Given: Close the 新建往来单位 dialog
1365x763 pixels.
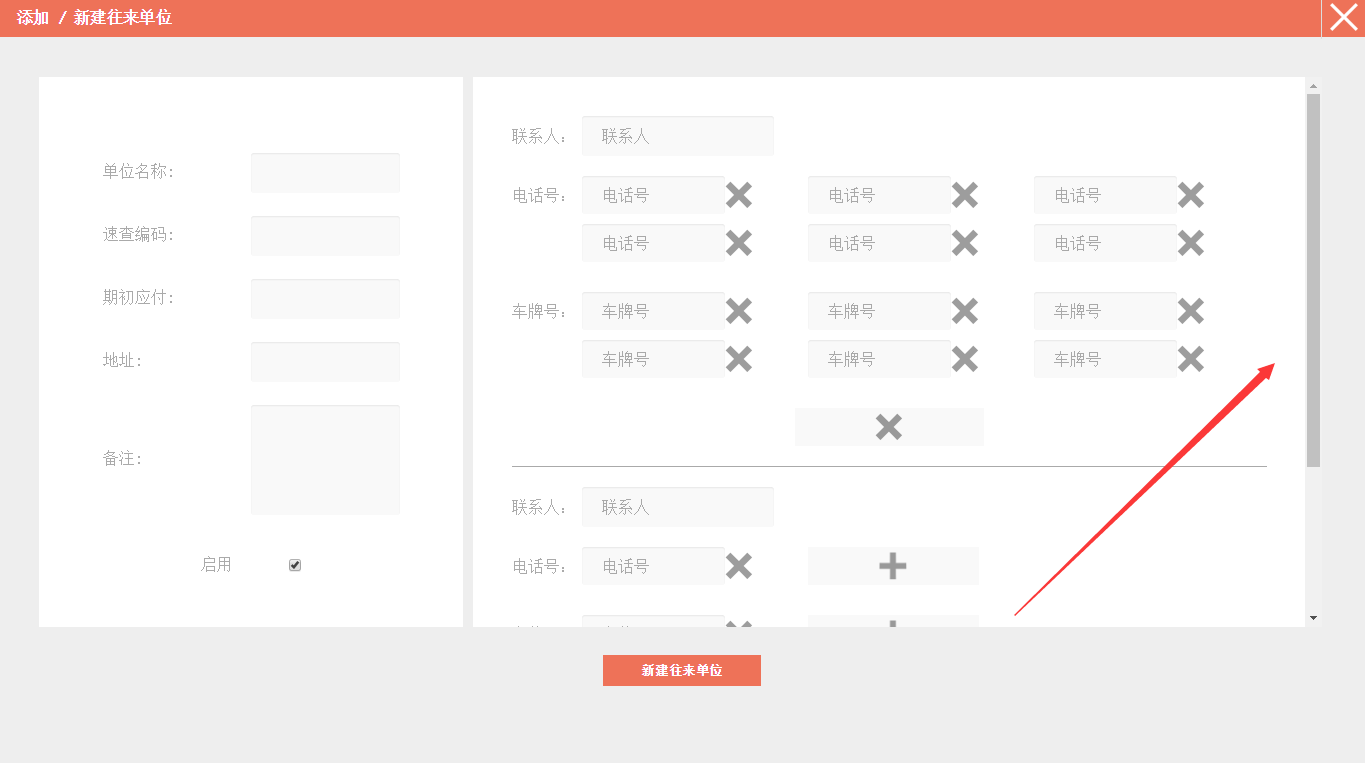Looking at the screenshot, I should tap(1343, 18).
